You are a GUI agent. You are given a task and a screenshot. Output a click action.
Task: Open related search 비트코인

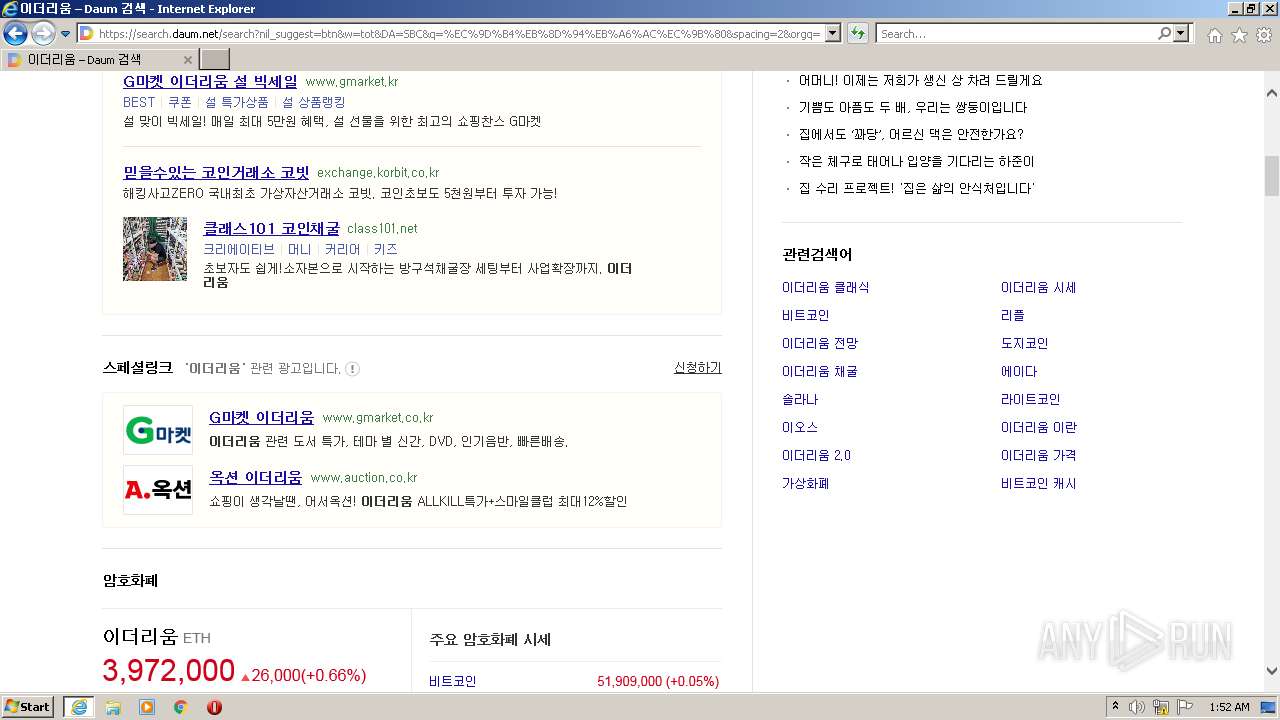coord(806,315)
